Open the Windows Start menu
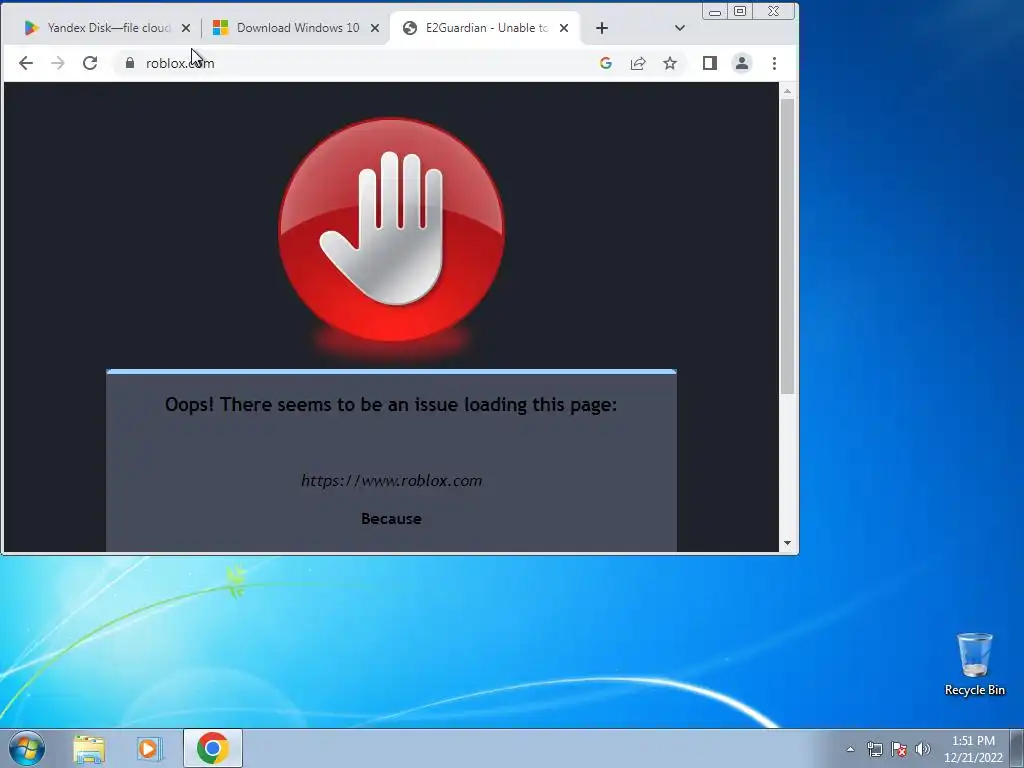Screen dimensions: 1024x768 (x=27, y=748)
